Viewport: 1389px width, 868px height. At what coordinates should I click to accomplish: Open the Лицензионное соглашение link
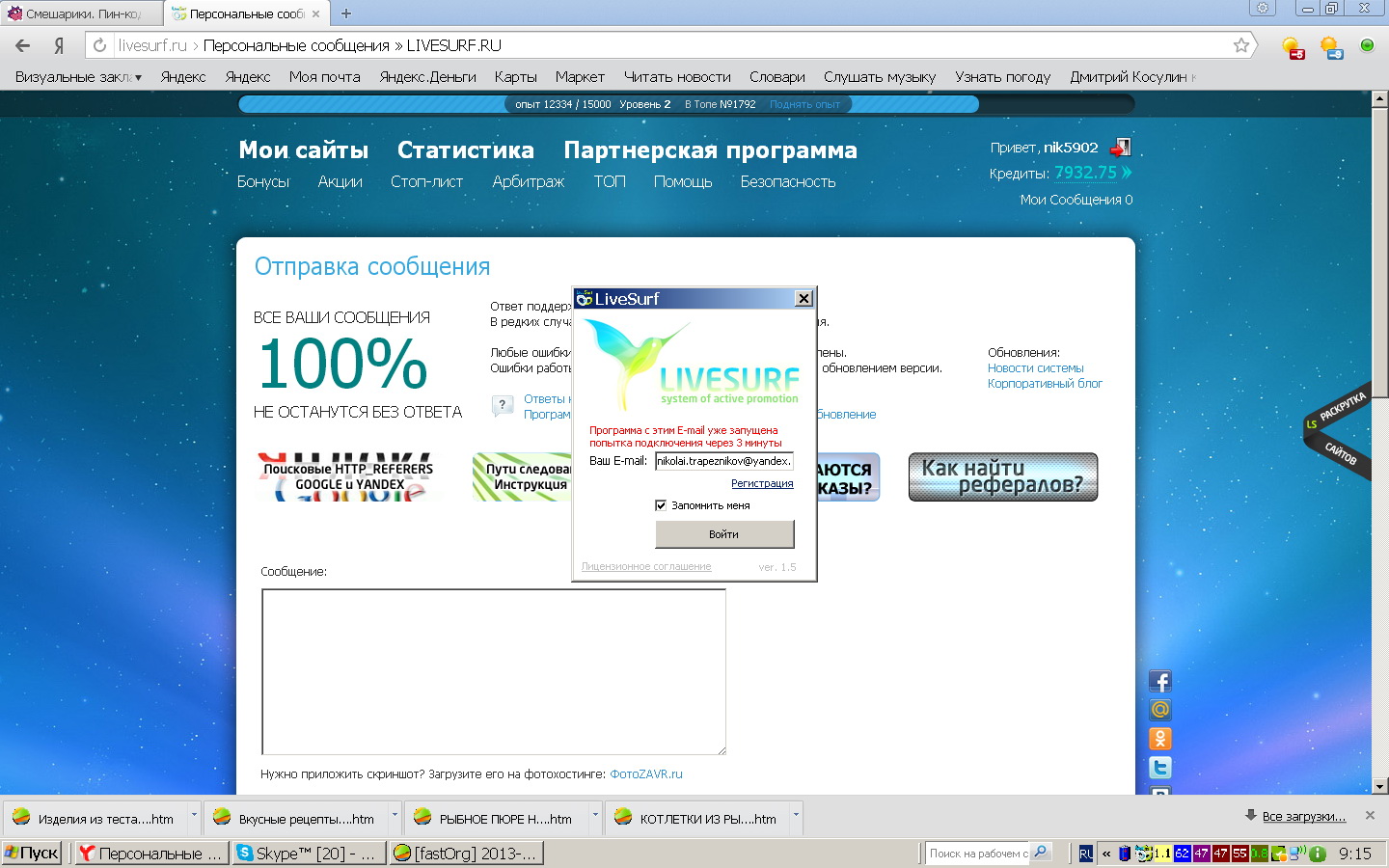coord(646,566)
